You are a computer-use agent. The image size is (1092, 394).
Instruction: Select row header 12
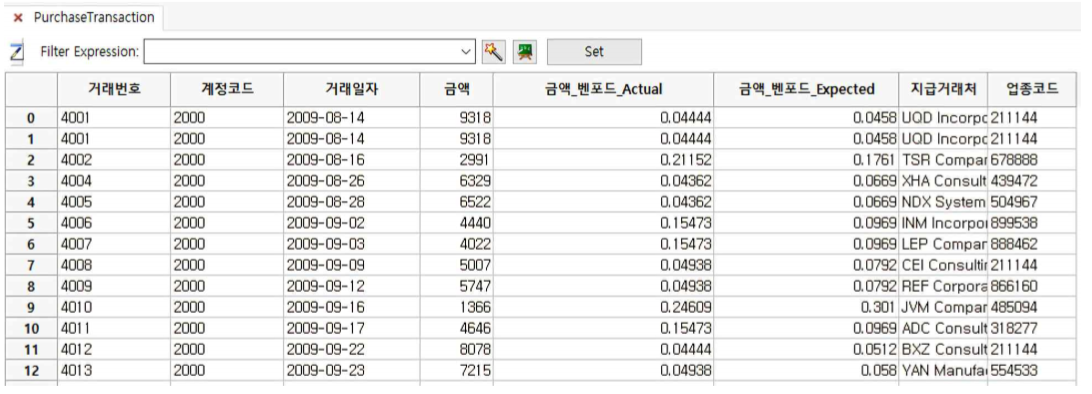tap(31, 370)
